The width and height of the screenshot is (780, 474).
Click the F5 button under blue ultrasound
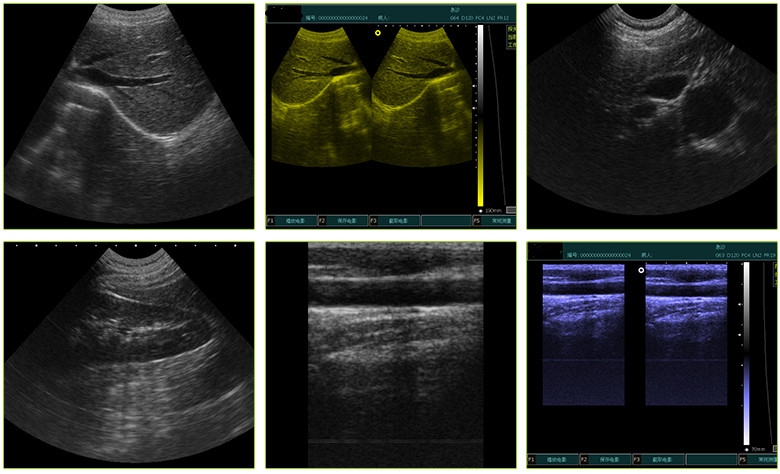758,459
